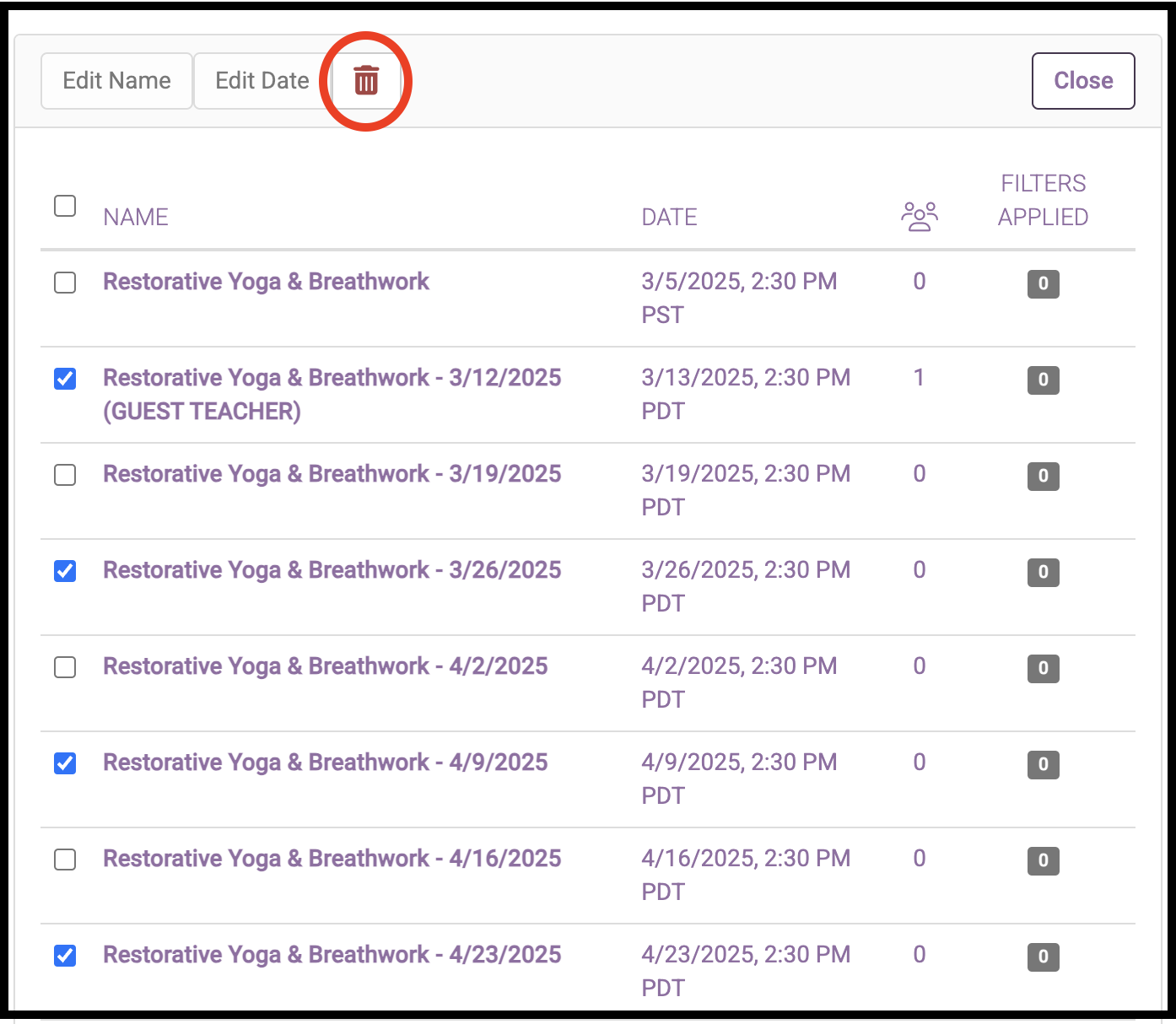Check the 4/2/2025 class checkbox
The height and width of the screenshot is (1024, 1176).
click(65, 667)
